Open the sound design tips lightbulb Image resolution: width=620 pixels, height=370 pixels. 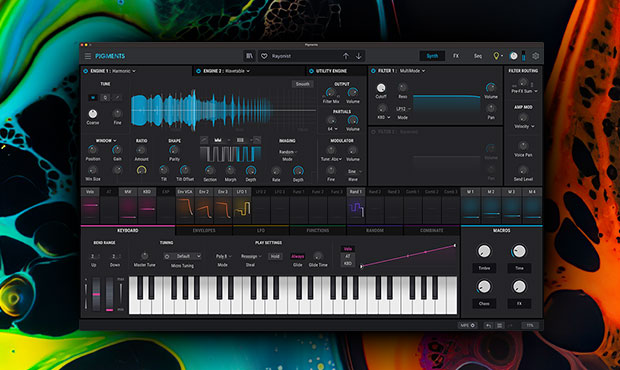pos(497,56)
